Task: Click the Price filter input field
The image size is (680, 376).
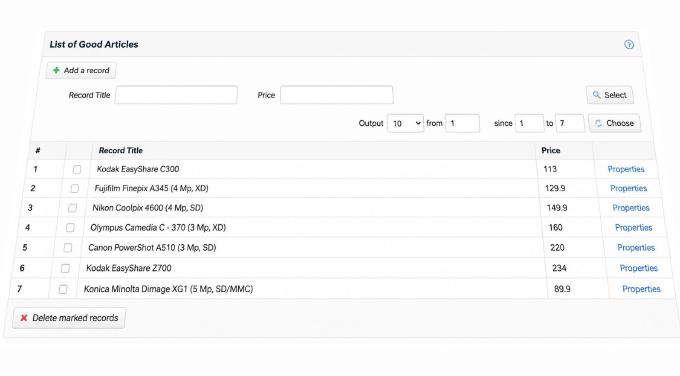Action: 337,95
